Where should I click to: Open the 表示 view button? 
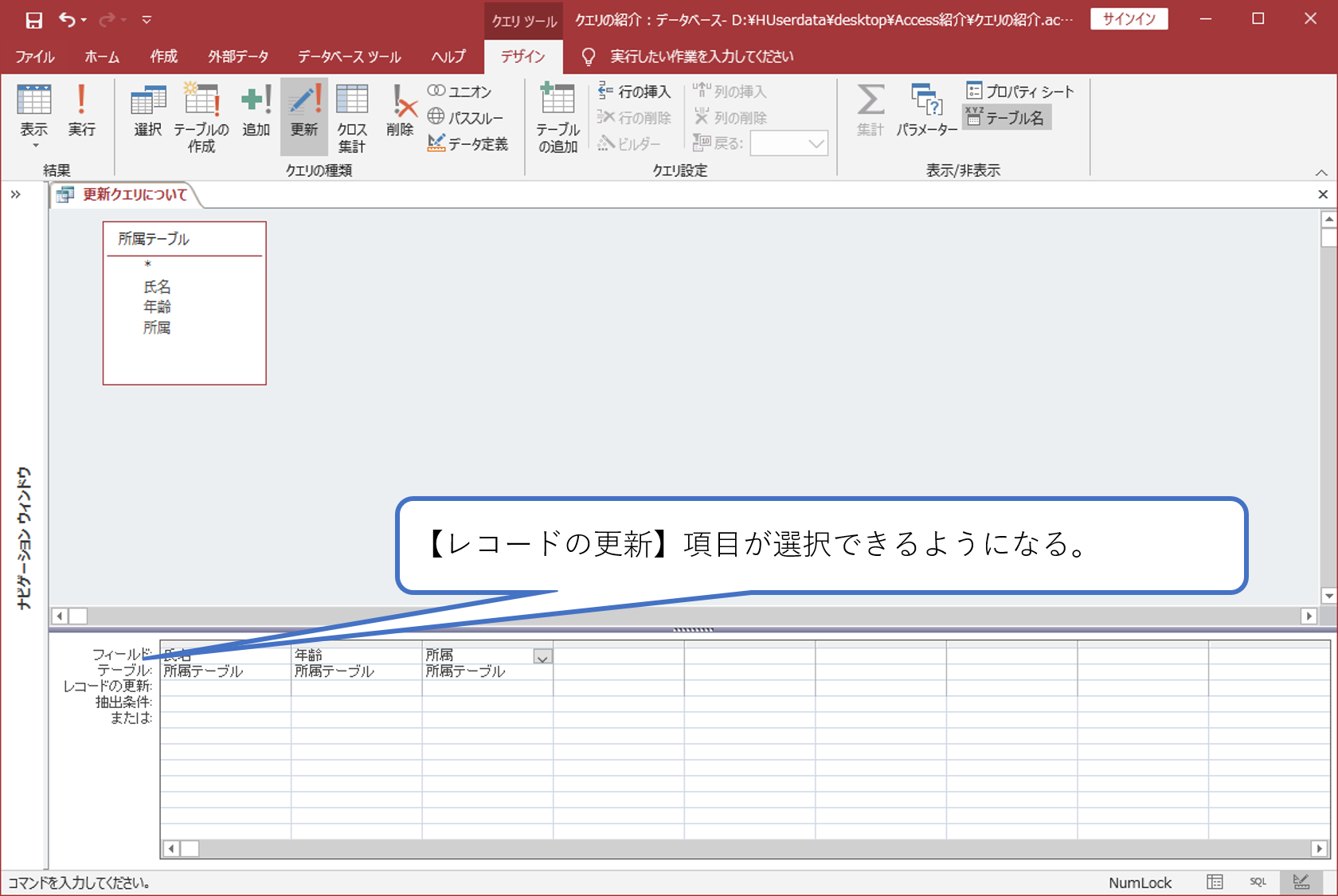34,110
